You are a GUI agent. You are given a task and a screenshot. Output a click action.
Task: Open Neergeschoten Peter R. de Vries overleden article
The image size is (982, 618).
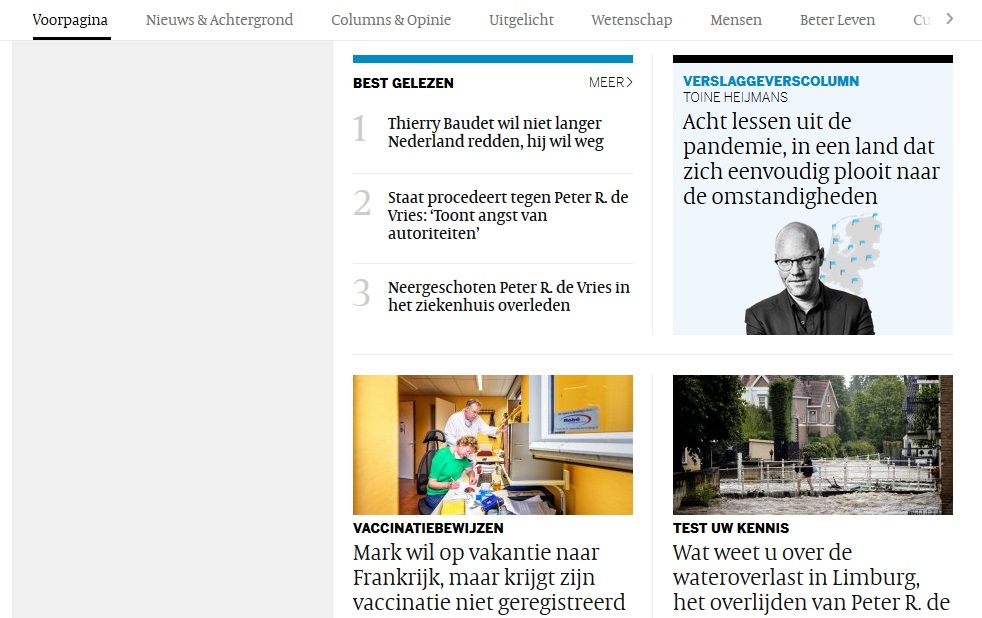[509, 296]
